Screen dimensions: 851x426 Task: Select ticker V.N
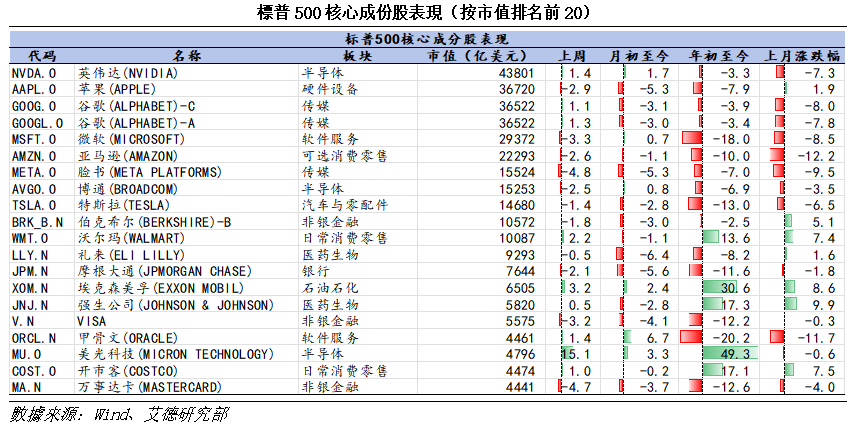coord(23,321)
